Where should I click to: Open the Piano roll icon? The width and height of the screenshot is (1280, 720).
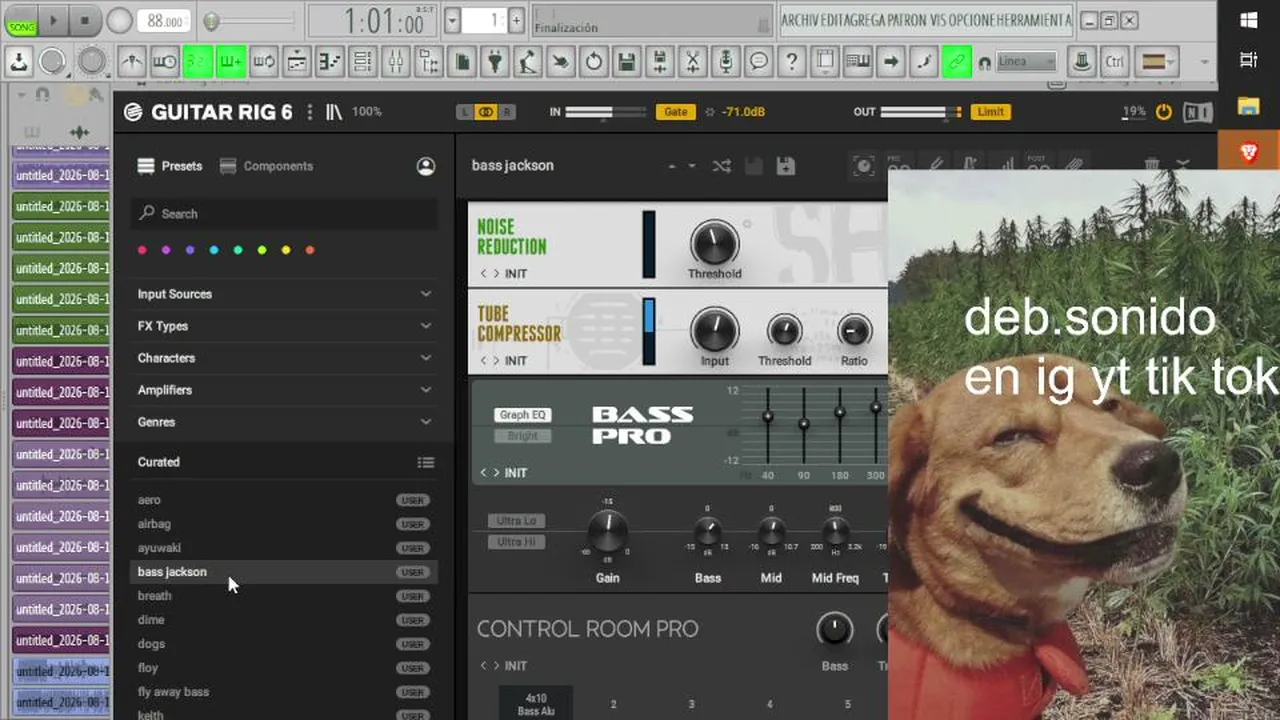coord(330,62)
